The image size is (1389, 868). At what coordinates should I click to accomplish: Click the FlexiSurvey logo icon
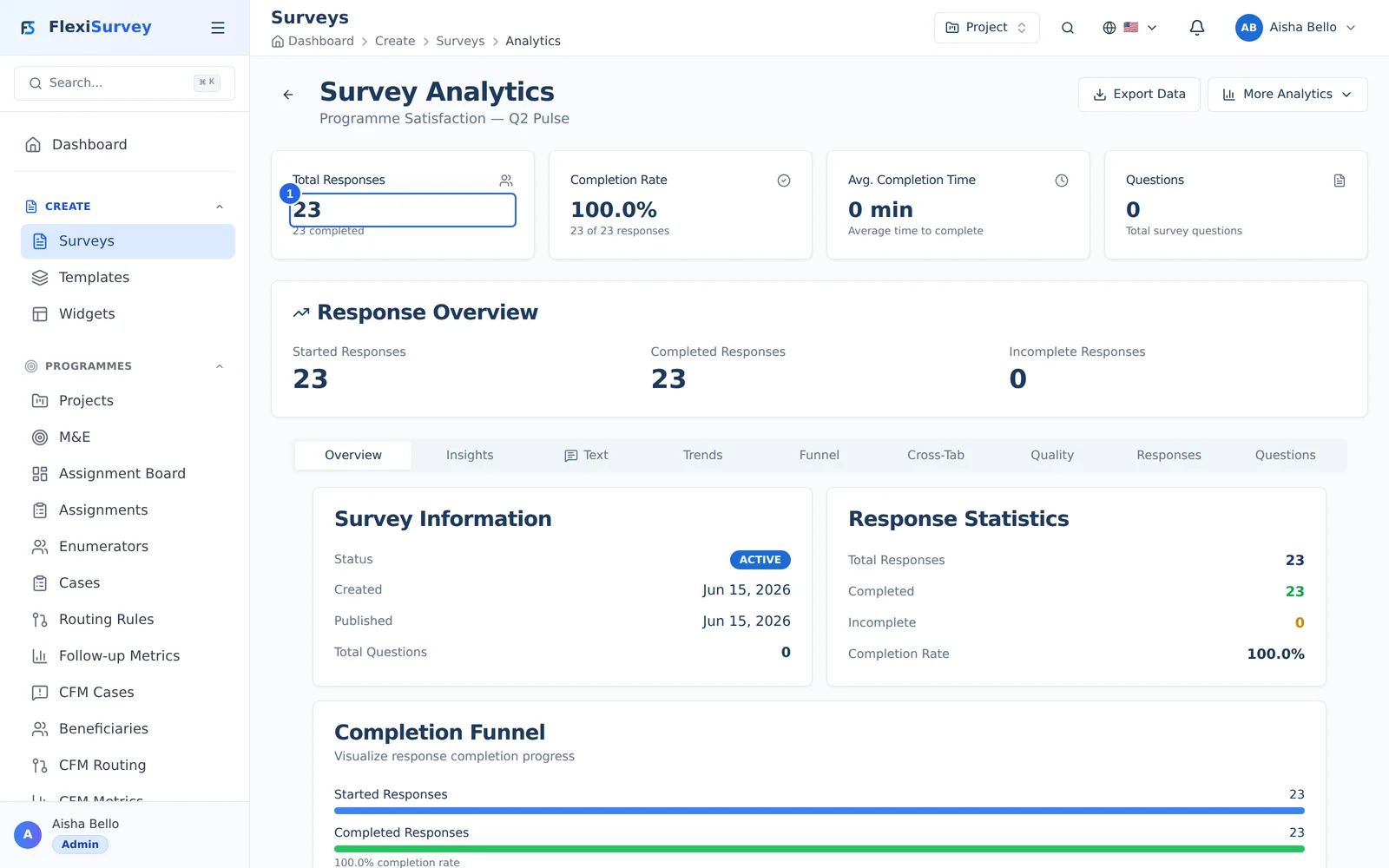click(29, 28)
